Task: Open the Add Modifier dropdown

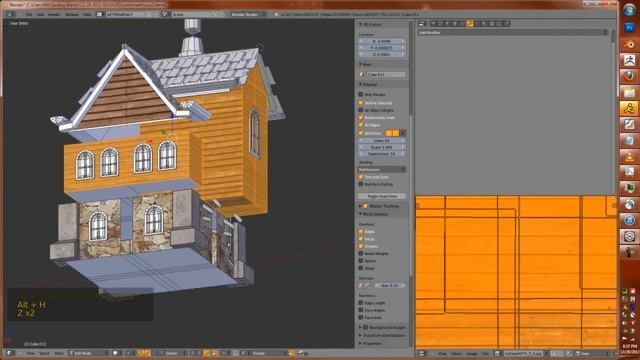Action: [x=513, y=32]
